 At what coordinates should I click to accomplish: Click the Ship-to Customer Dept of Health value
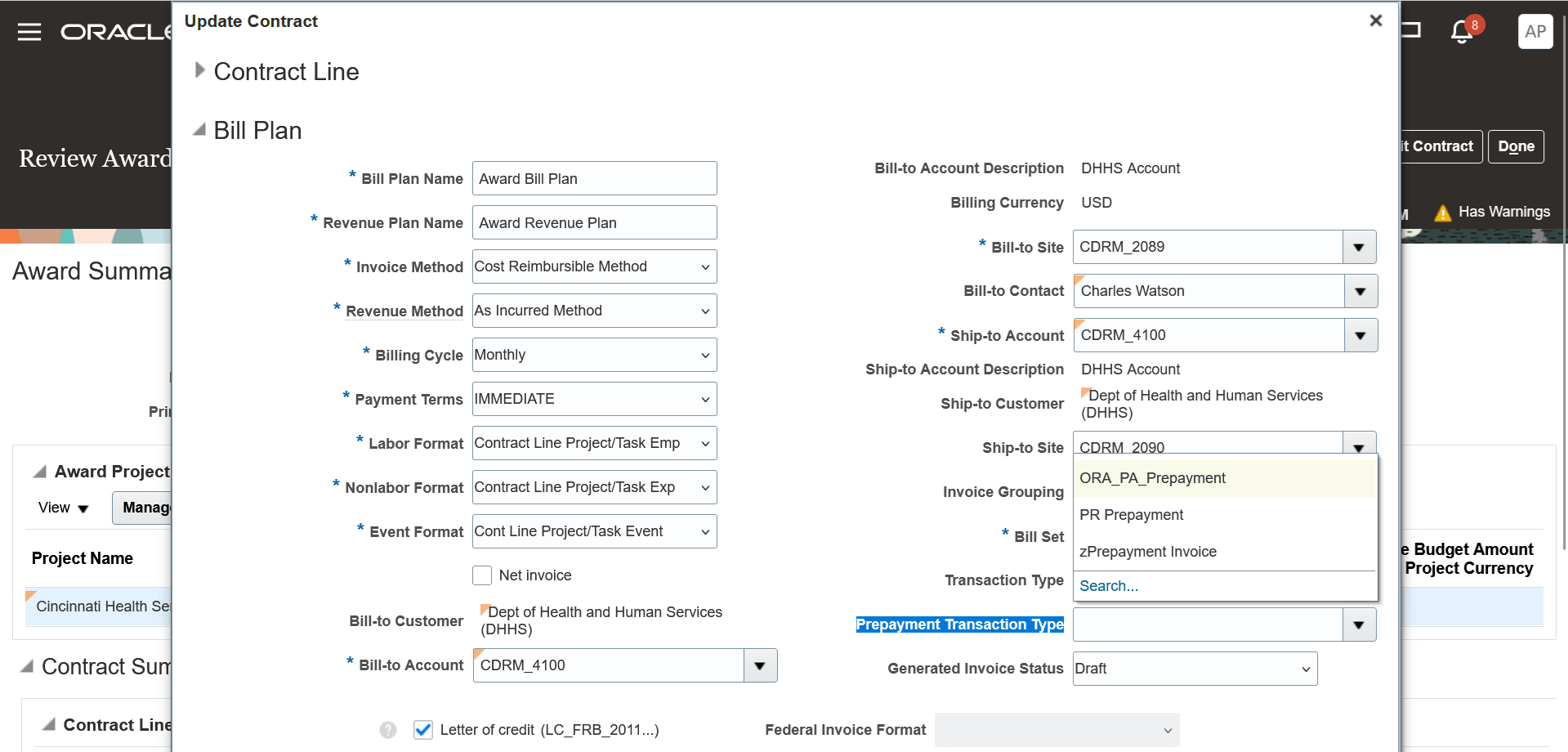[1202, 404]
